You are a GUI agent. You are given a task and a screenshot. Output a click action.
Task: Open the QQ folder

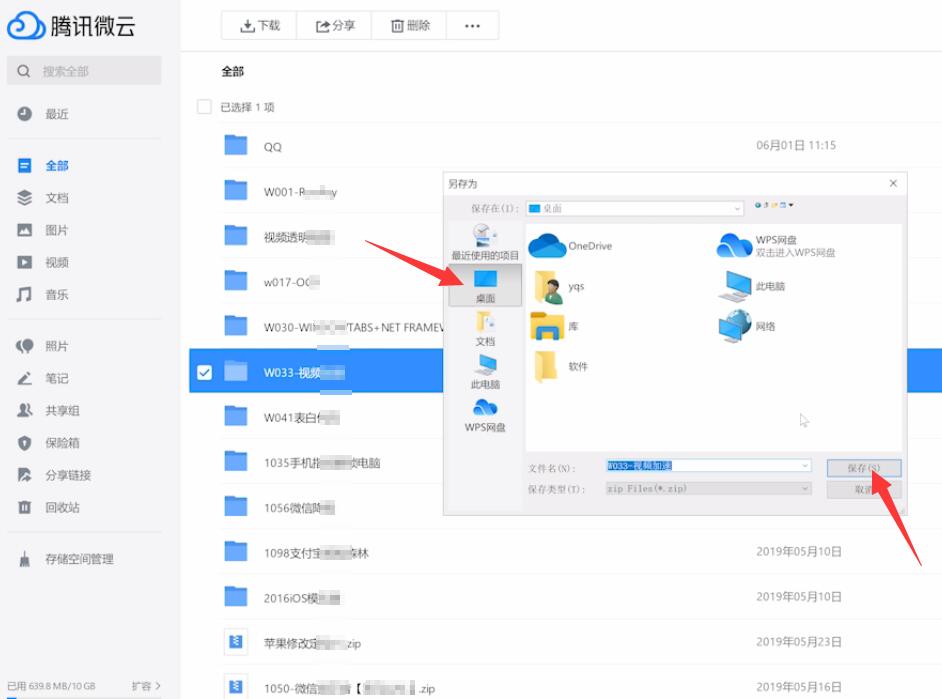coord(273,147)
